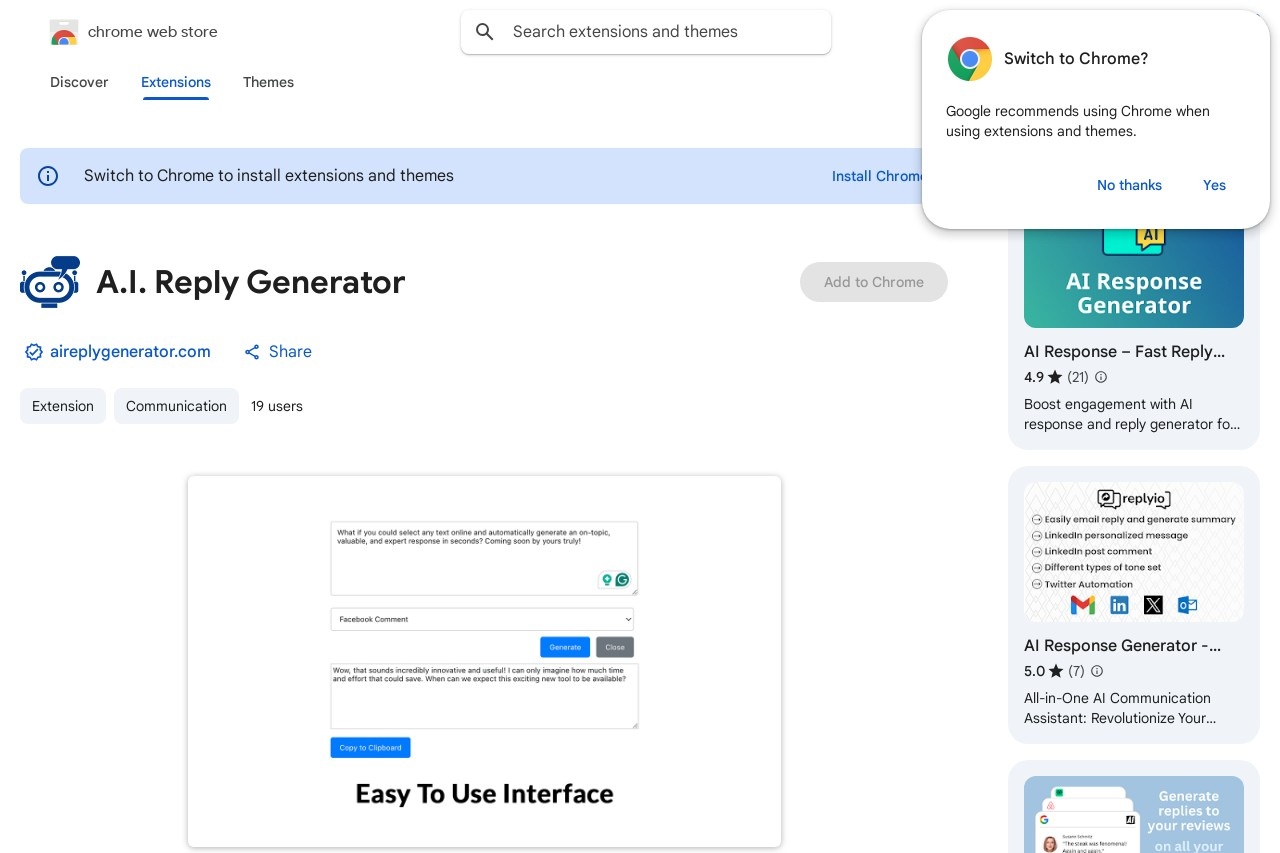Focus the Search extensions and themes field
The width and height of the screenshot is (1280, 853).
click(x=646, y=32)
